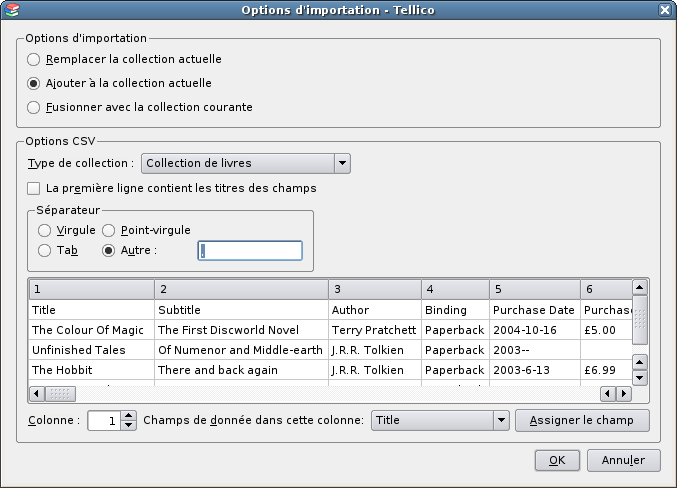Confirm import with the OK button
This screenshot has height=488, width=677.
557,460
